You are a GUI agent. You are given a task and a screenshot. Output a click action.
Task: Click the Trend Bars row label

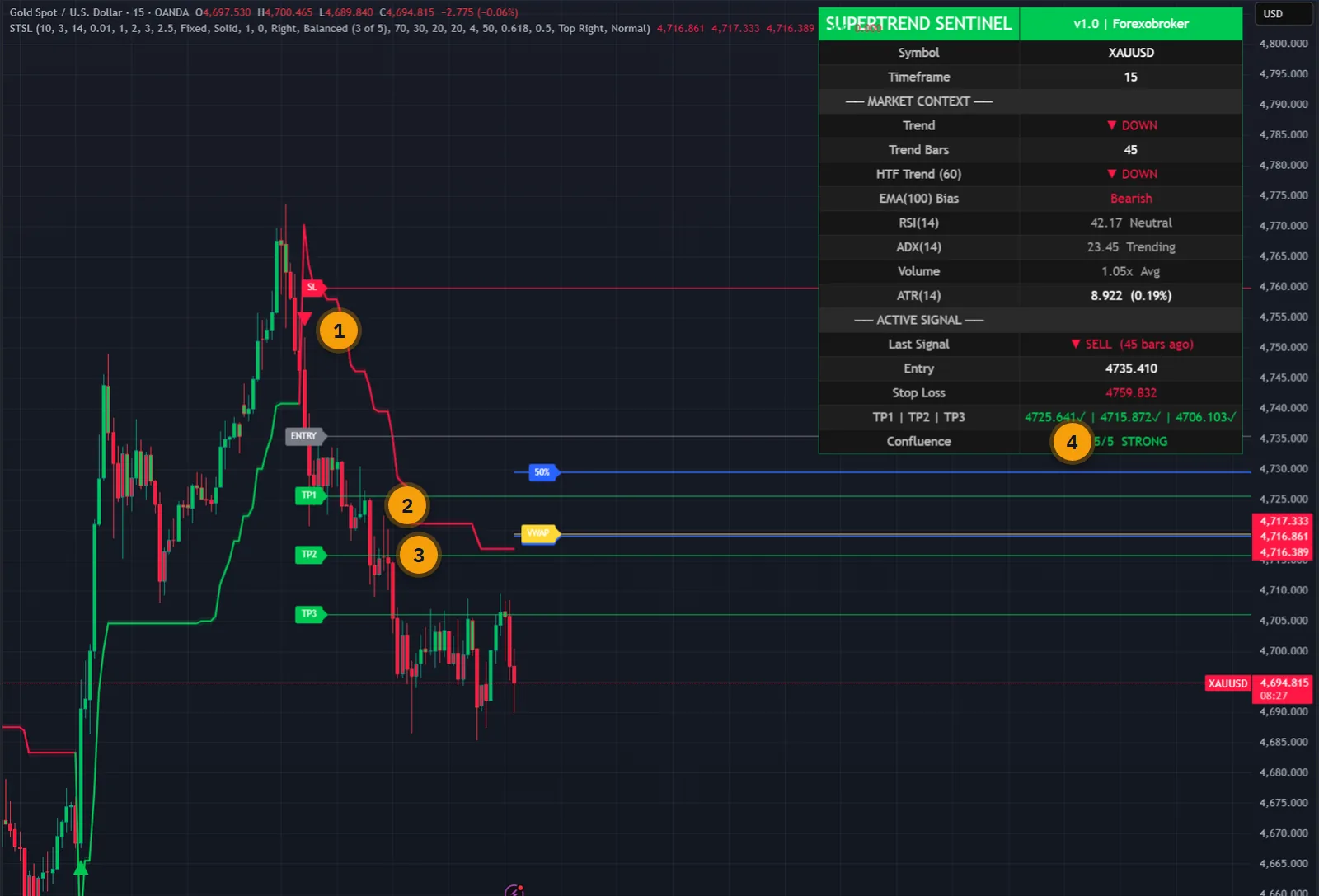[918, 150]
